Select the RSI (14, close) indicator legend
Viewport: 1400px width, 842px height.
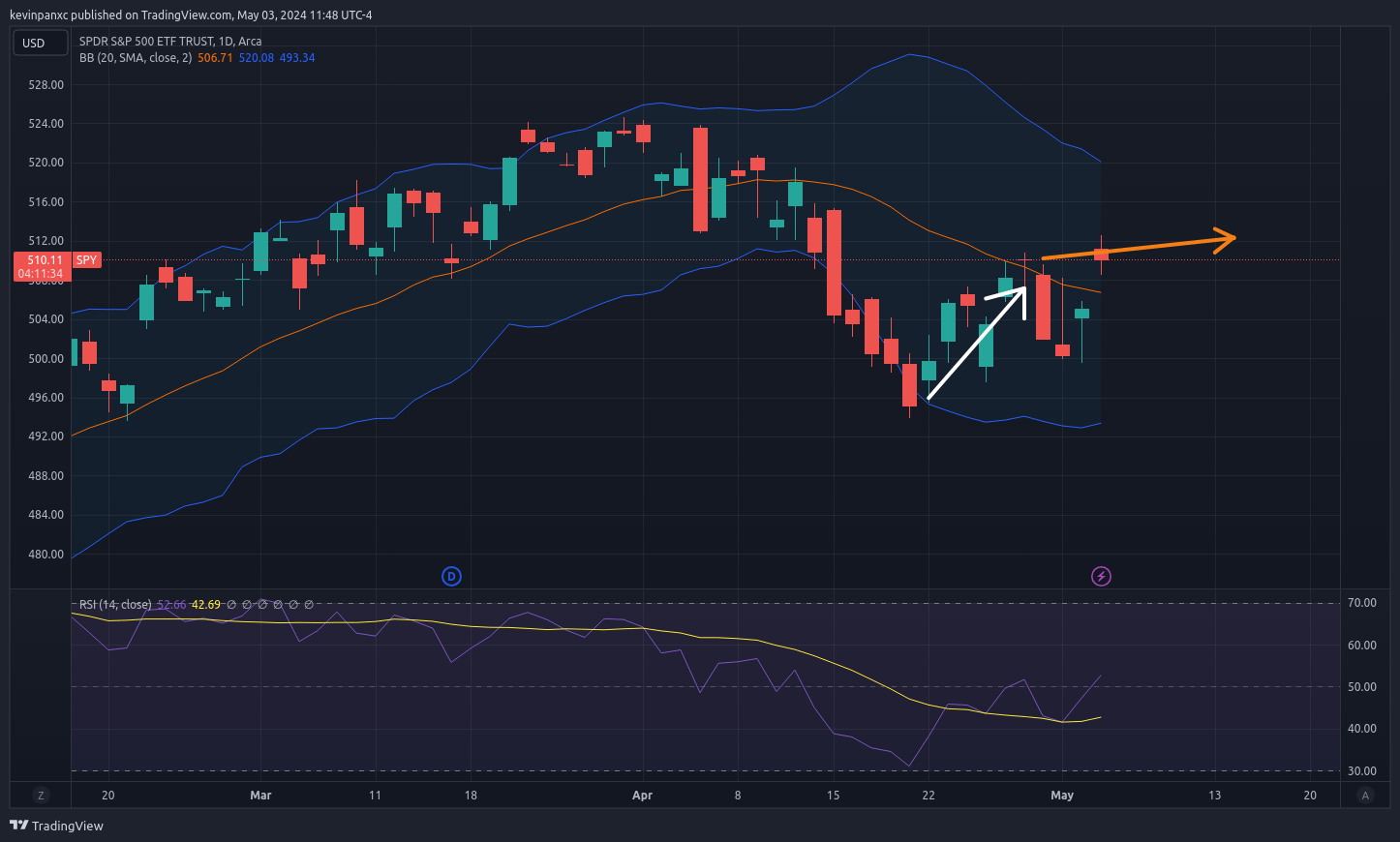pos(115,605)
